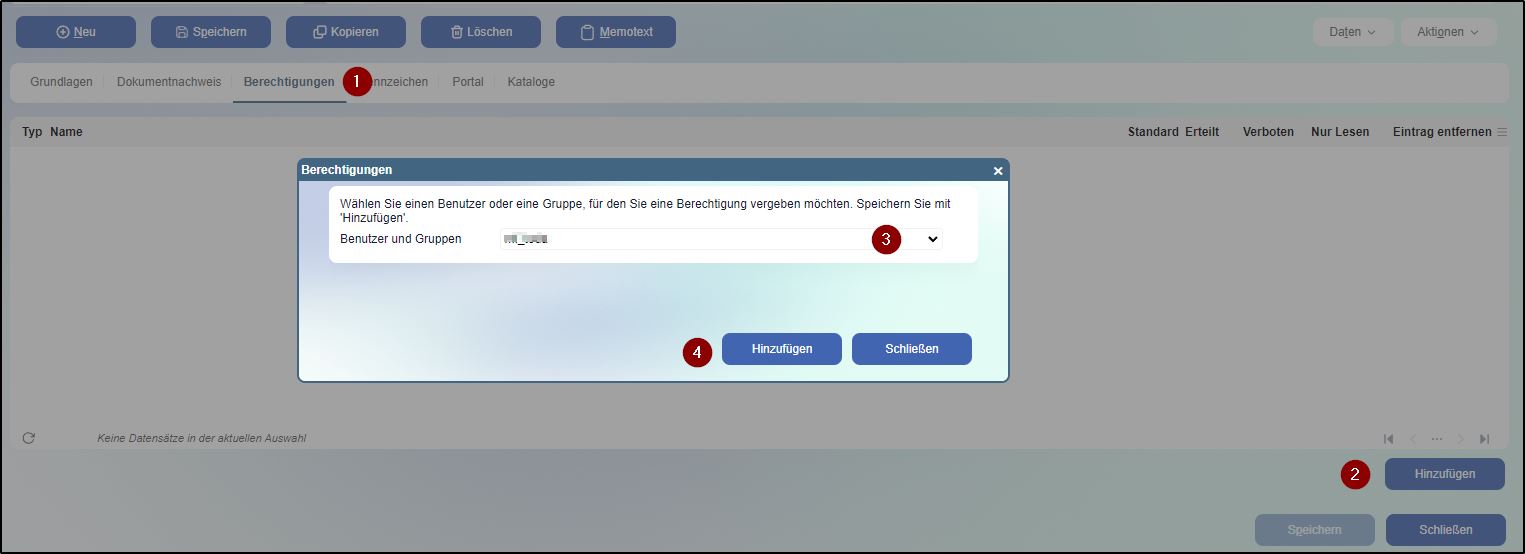Go to last page of records
Screen dimensions: 1525x554
pyautogui.click(x=1485, y=439)
